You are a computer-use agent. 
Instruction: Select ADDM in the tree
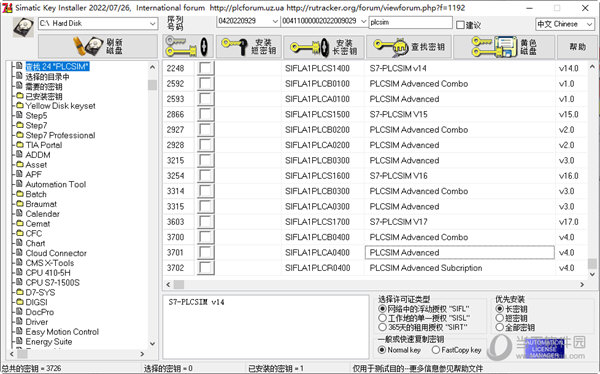point(38,155)
